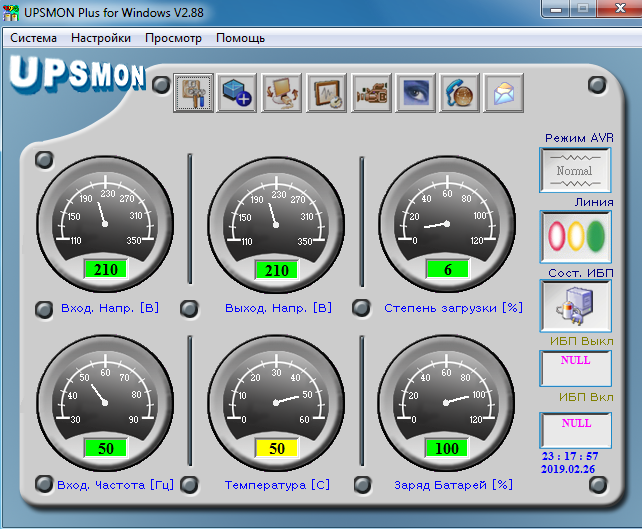Click the battery charge gauge dial

coord(446,403)
